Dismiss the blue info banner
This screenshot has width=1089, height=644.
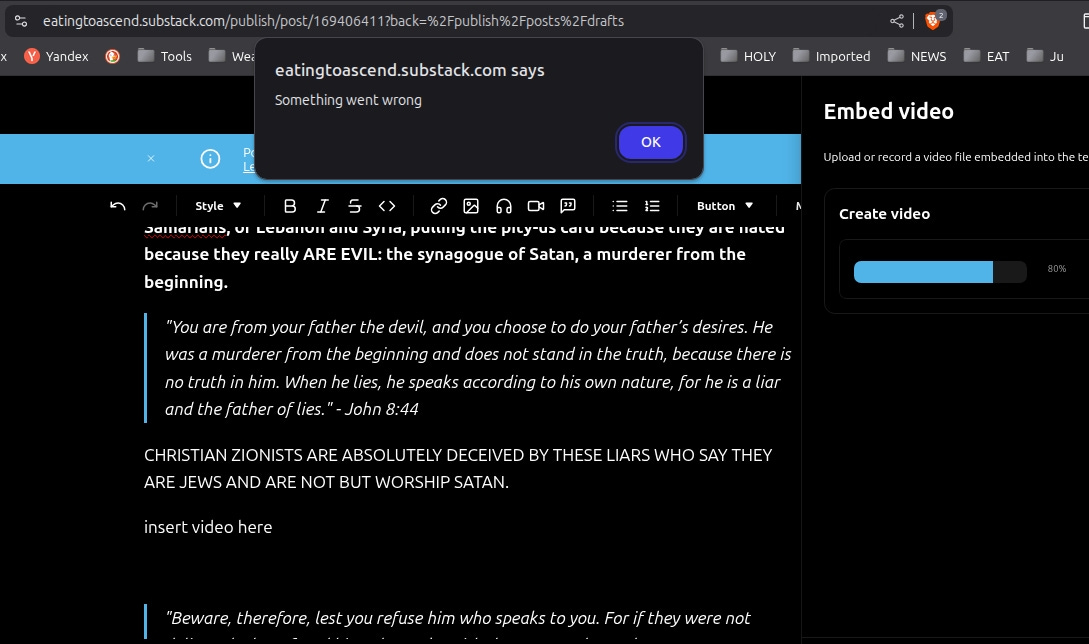[151, 158]
